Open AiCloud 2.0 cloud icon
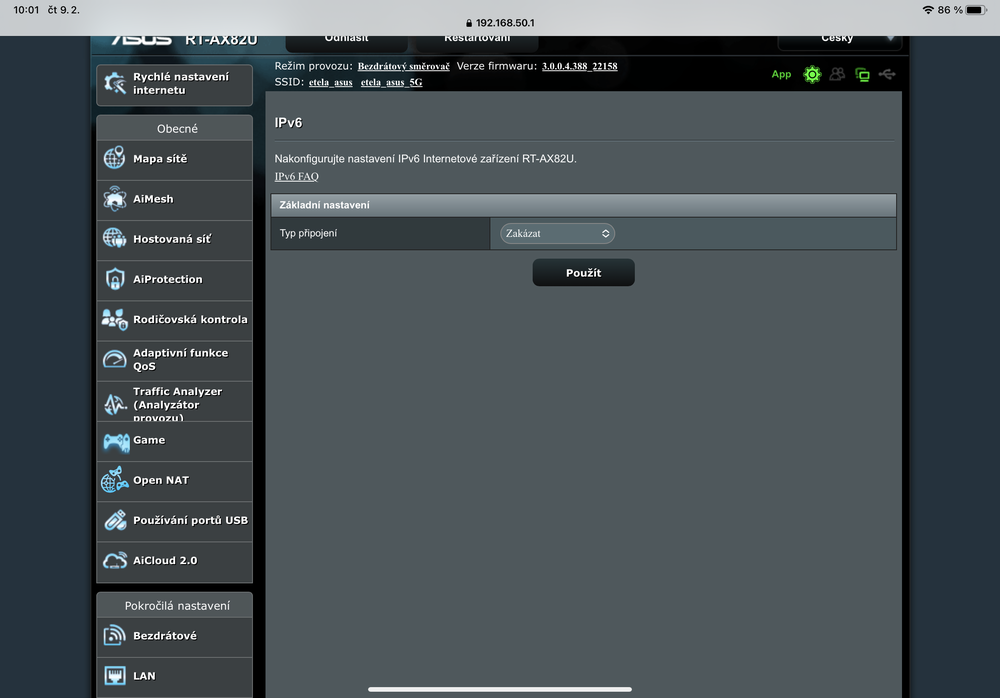This screenshot has width=1000, height=698. pos(115,561)
